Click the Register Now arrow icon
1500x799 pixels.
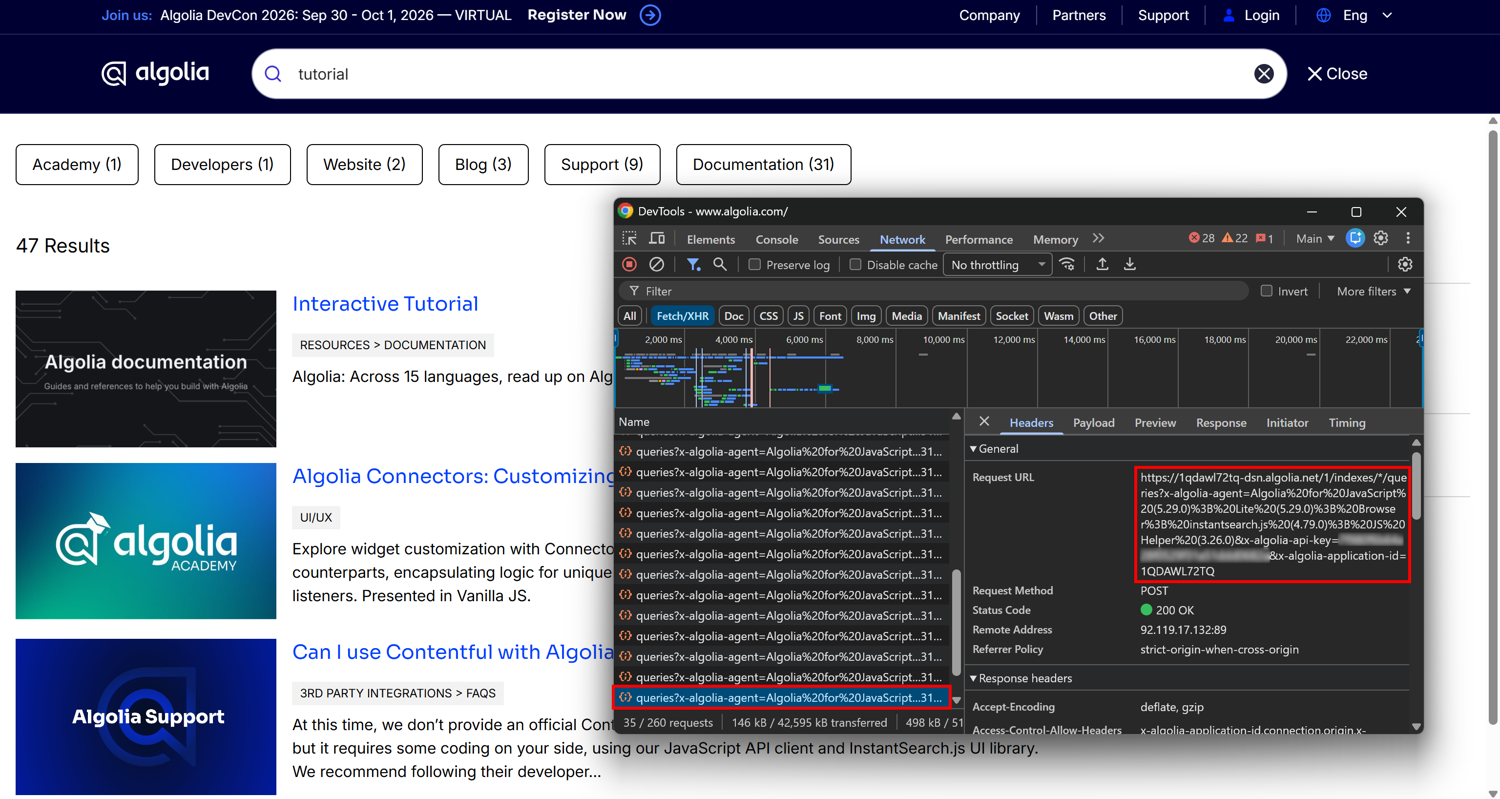click(650, 15)
